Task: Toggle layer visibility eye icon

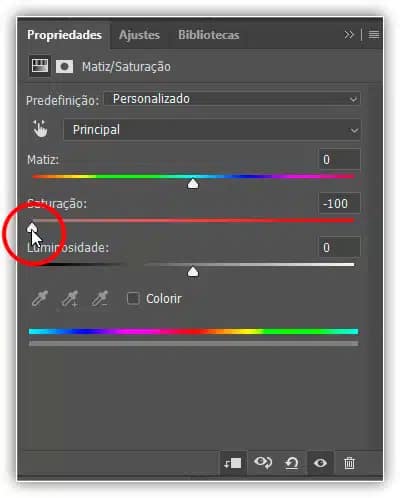Action: pos(320,463)
